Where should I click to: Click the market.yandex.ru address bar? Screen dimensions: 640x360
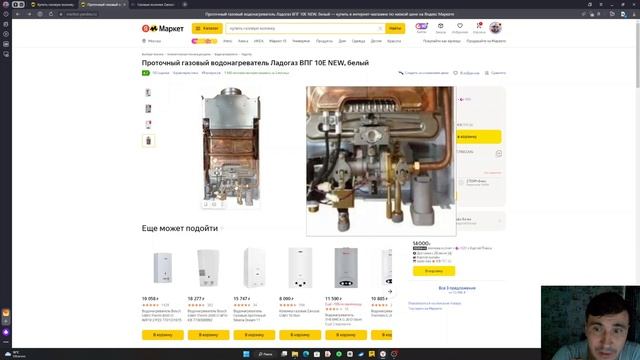(82, 14)
